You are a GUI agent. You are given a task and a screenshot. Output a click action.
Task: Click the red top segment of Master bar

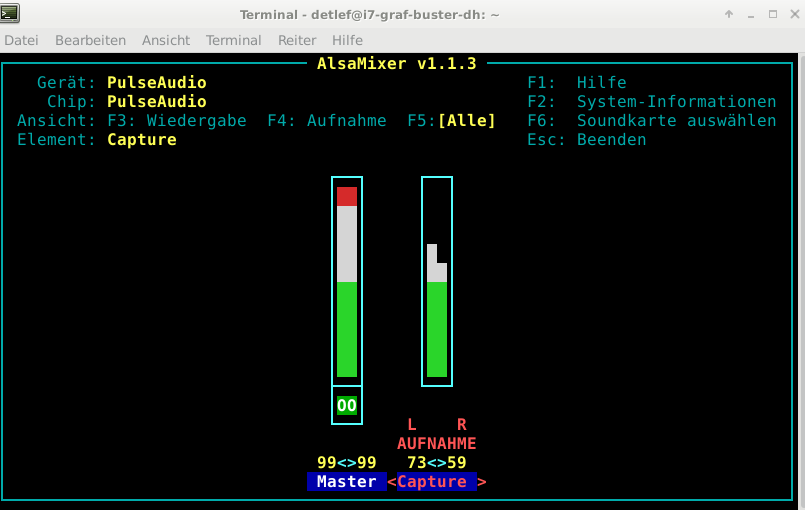tap(347, 197)
